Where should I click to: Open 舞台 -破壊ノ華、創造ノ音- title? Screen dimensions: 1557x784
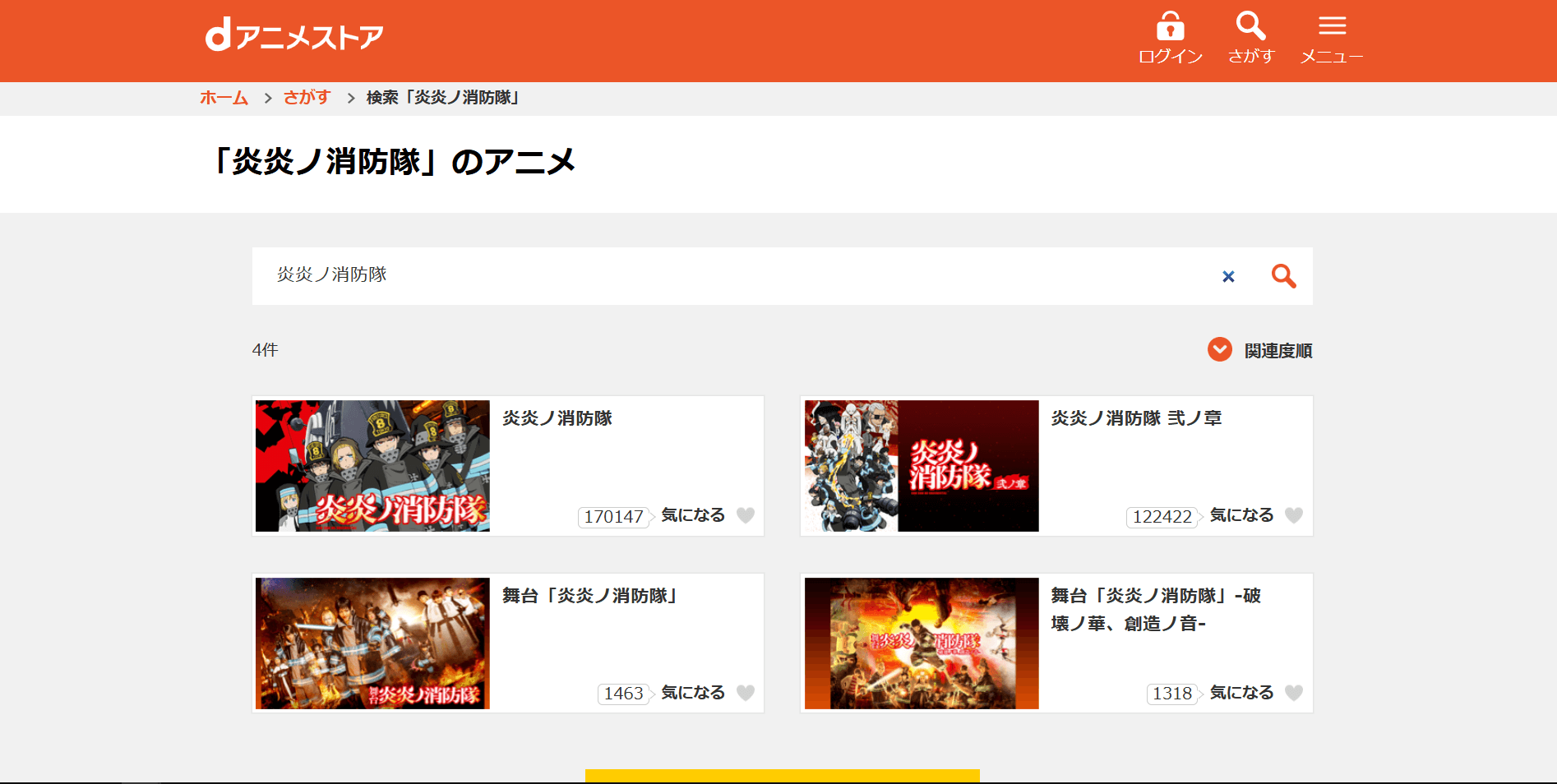(x=1156, y=610)
